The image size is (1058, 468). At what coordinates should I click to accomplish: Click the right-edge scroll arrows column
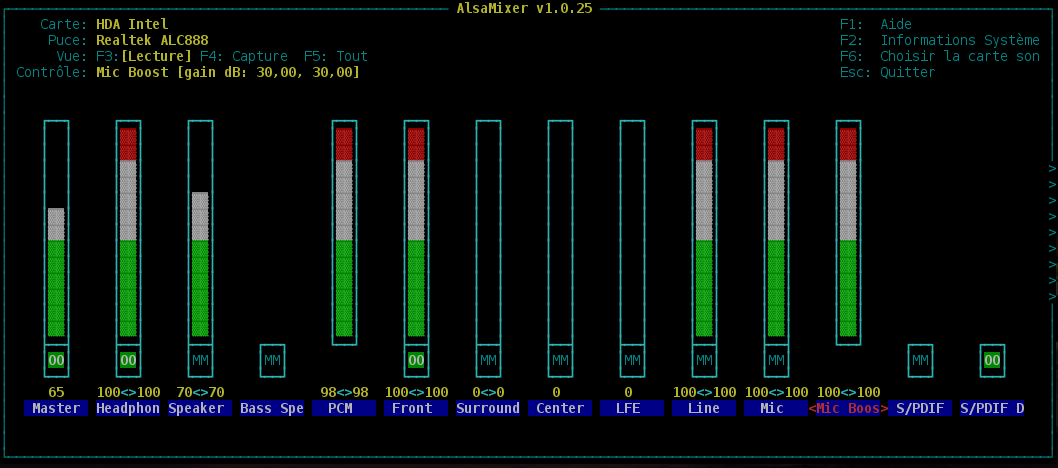click(1052, 232)
